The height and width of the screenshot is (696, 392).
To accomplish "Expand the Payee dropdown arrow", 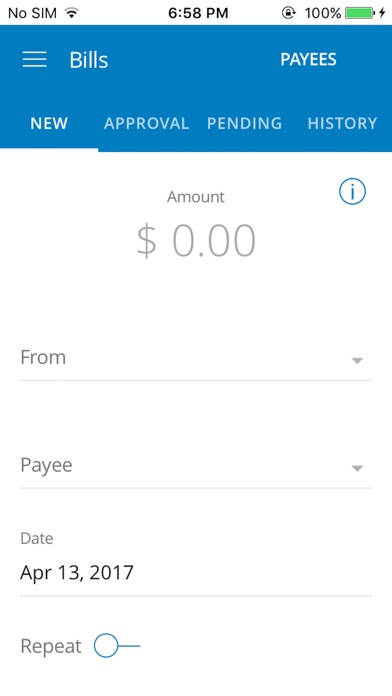I will click(357, 468).
